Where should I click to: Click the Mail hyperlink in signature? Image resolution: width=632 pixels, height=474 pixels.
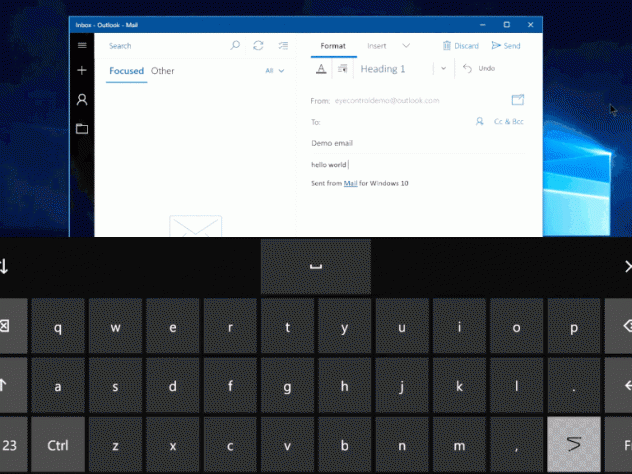click(x=350, y=184)
